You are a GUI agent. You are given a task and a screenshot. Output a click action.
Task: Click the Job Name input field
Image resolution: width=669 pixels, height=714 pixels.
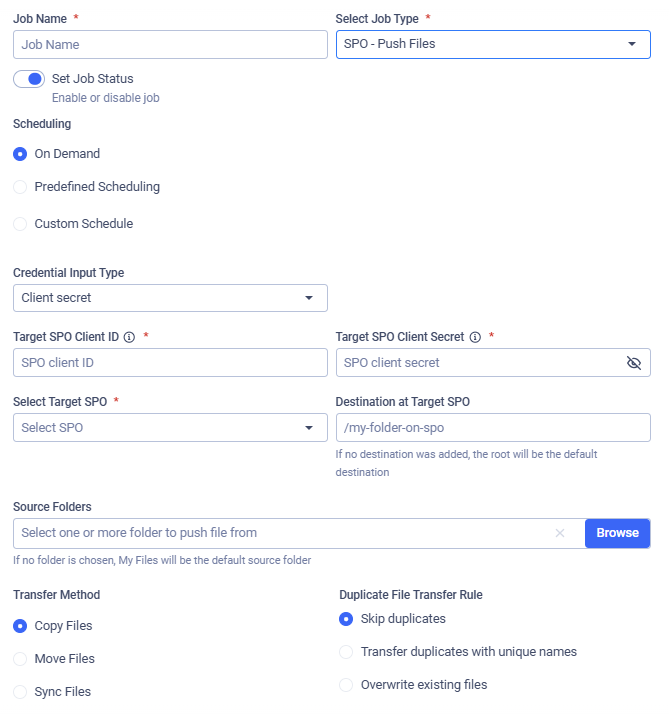(170, 45)
